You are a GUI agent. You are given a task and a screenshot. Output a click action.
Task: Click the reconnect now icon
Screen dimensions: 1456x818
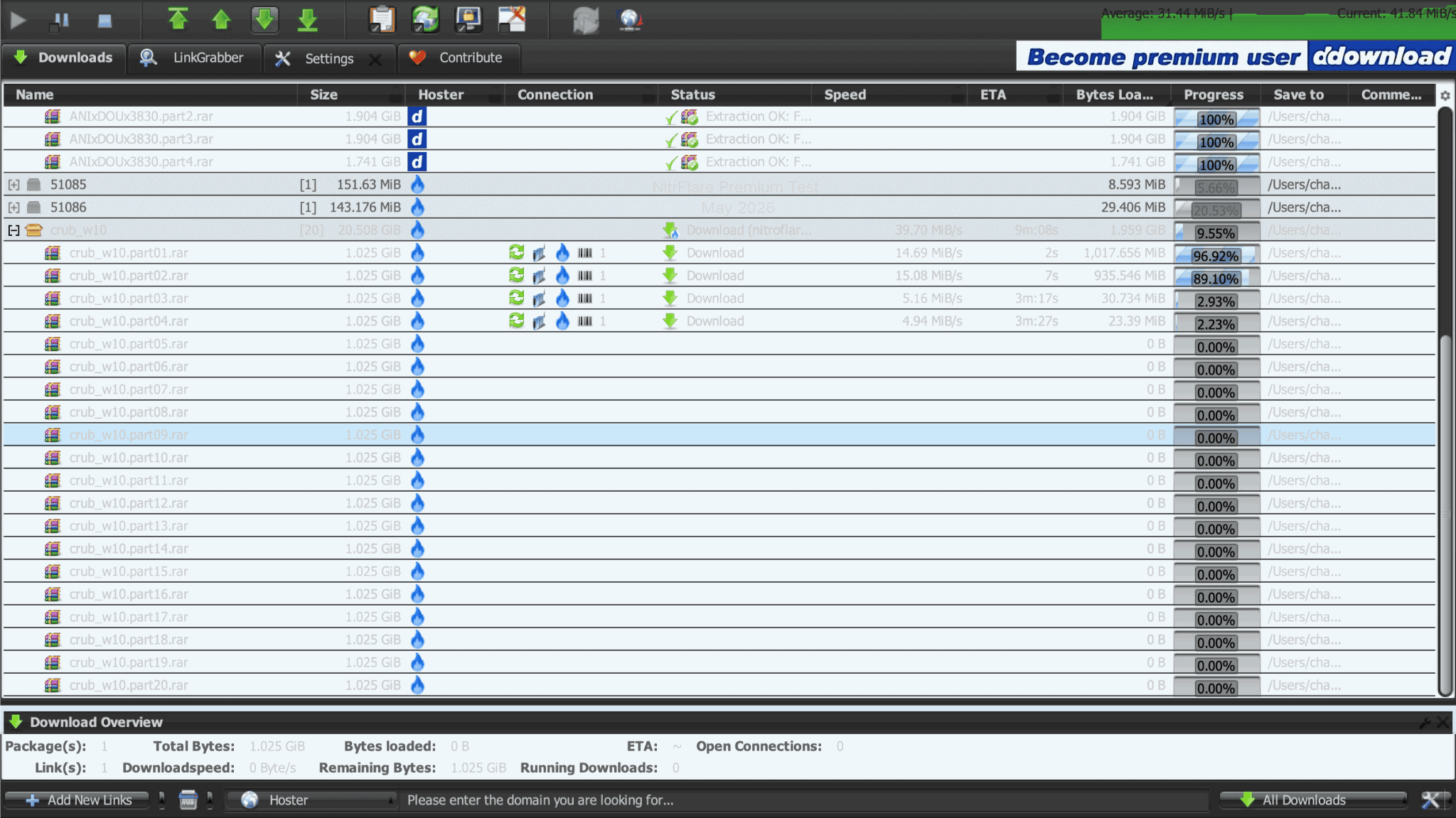pos(586,20)
